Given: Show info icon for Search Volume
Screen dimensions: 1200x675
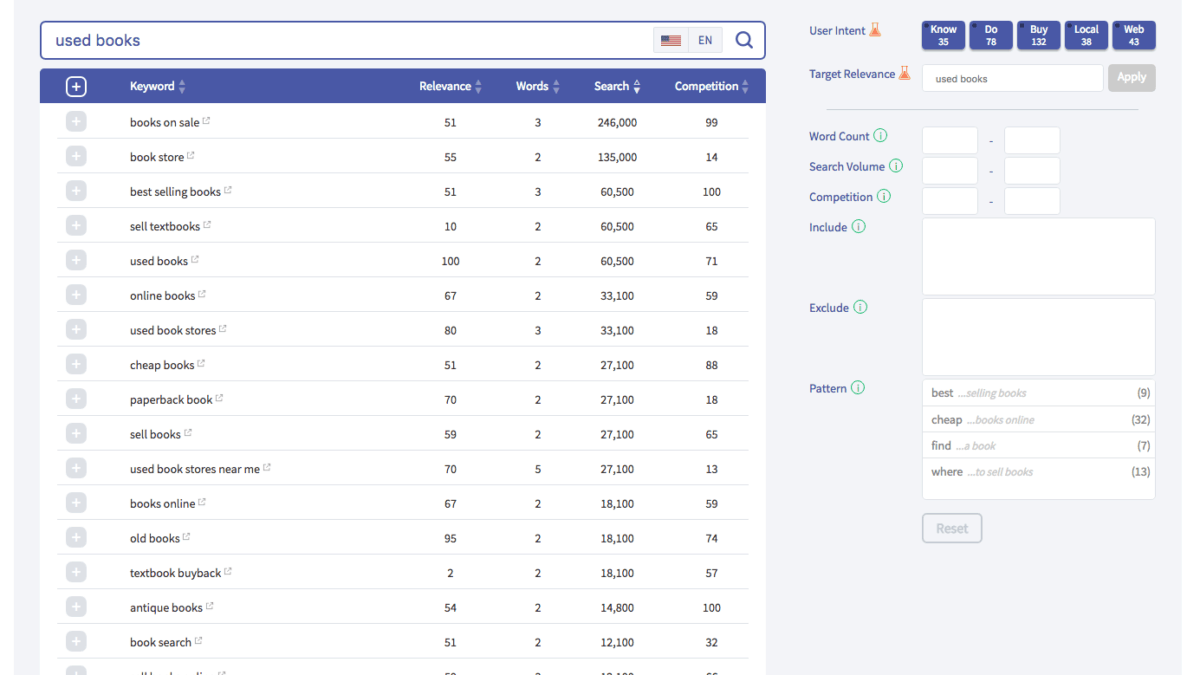Looking at the screenshot, I should click(896, 166).
